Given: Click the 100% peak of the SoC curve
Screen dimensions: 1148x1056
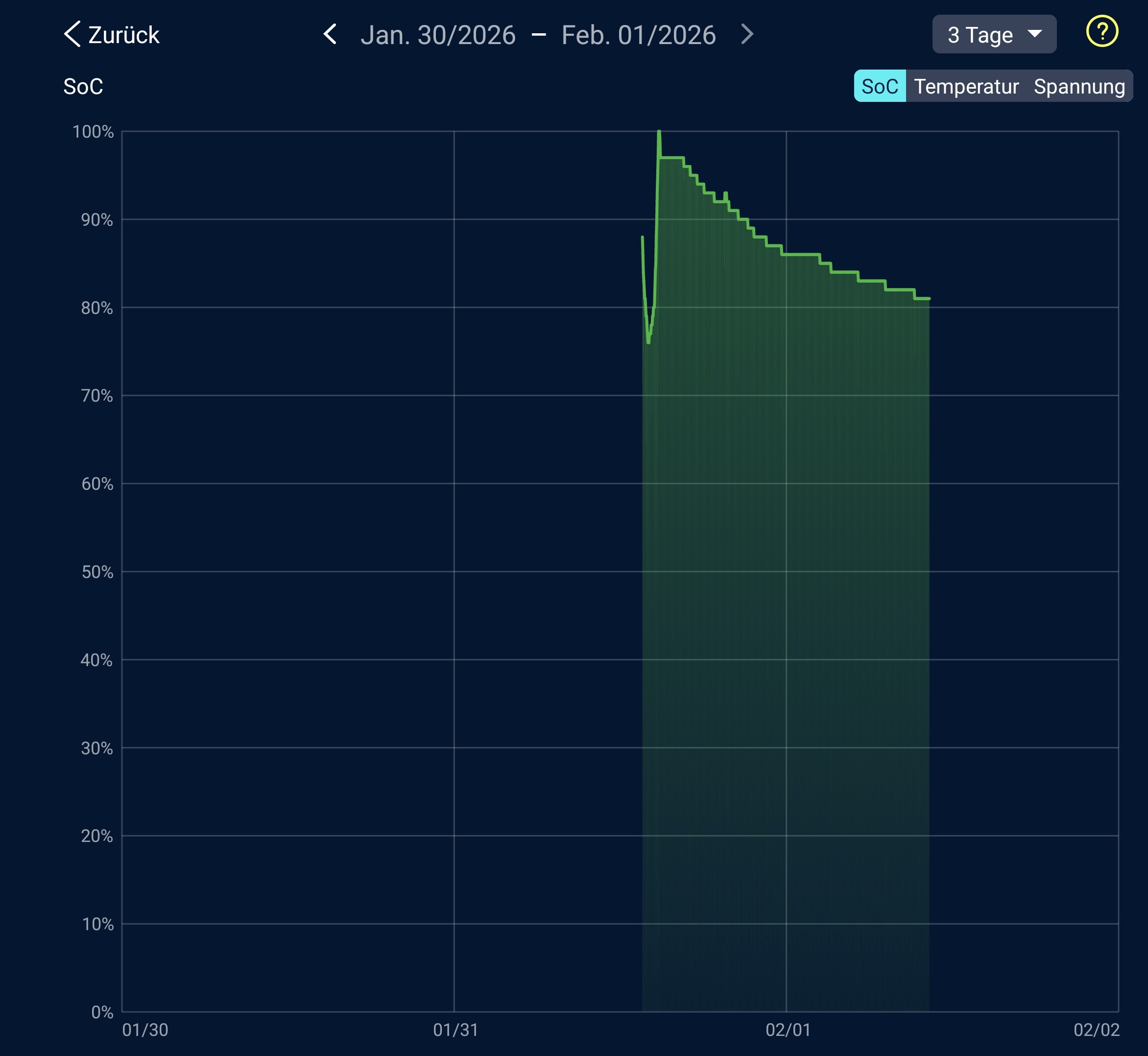Looking at the screenshot, I should point(659,133).
